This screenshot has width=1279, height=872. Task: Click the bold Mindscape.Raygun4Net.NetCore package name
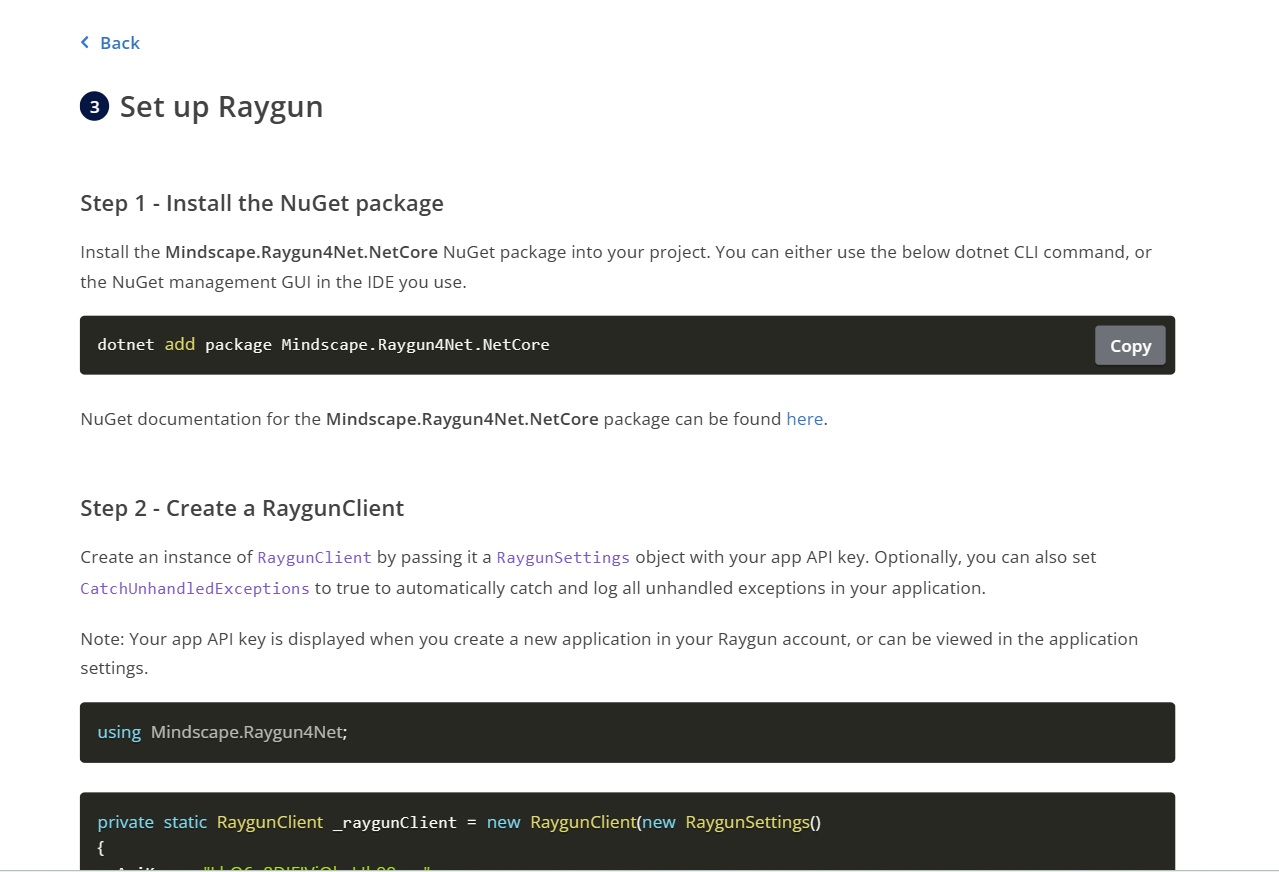click(x=303, y=251)
